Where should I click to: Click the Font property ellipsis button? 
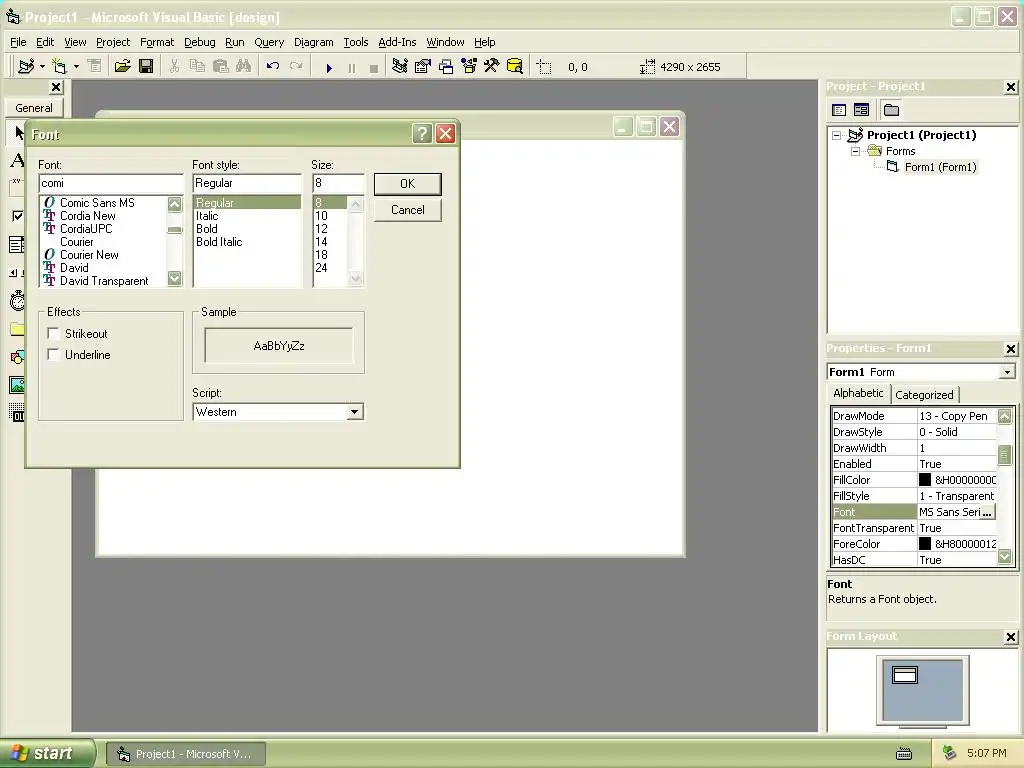[x=987, y=513]
